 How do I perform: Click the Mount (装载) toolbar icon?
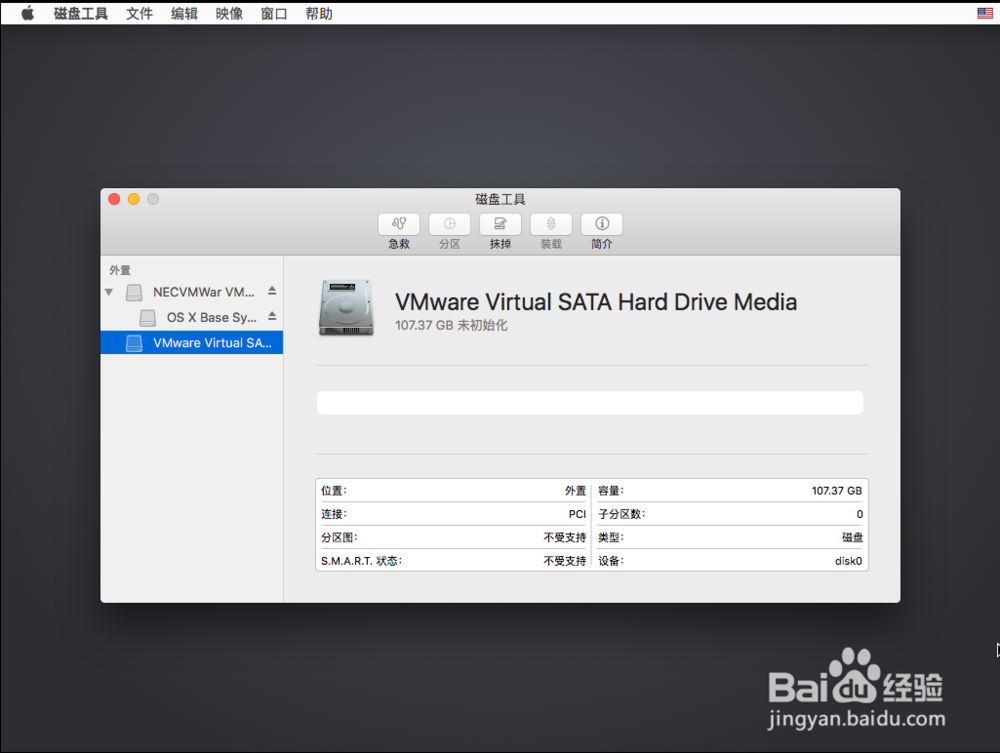[551, 224]
